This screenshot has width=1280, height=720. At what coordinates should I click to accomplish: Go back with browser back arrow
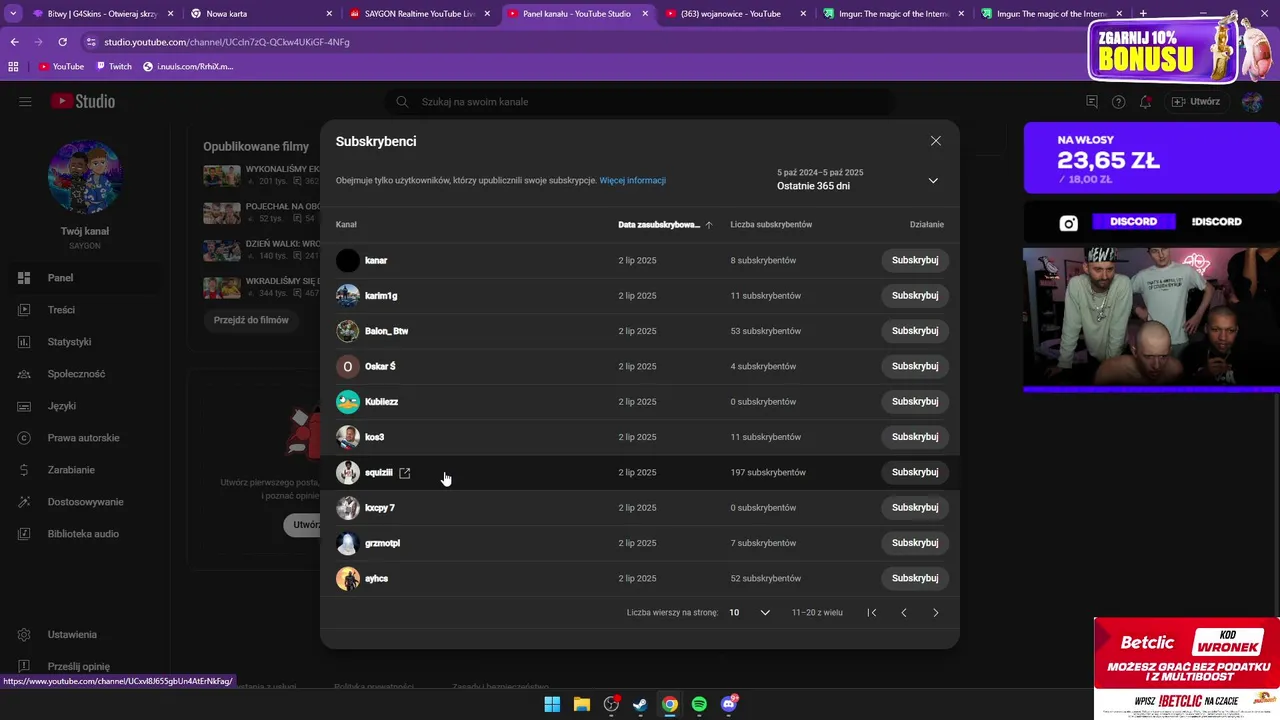(14, 42)
